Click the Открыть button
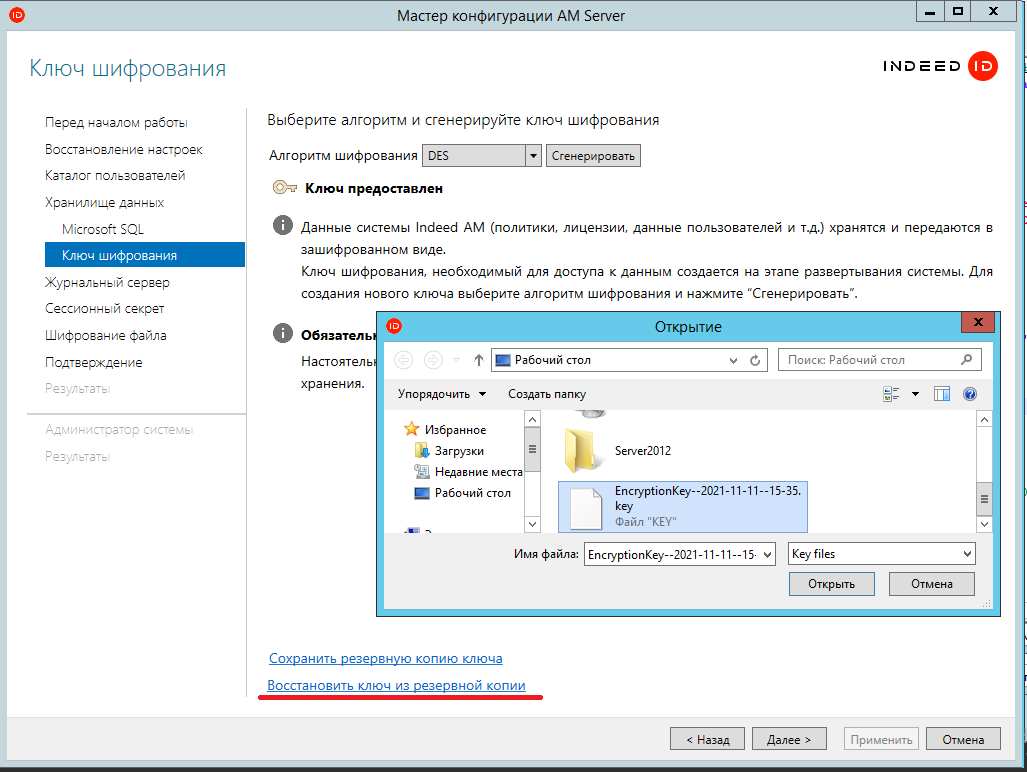The height and width of the screenshot is (772, 1027). (x=831, y=584)
